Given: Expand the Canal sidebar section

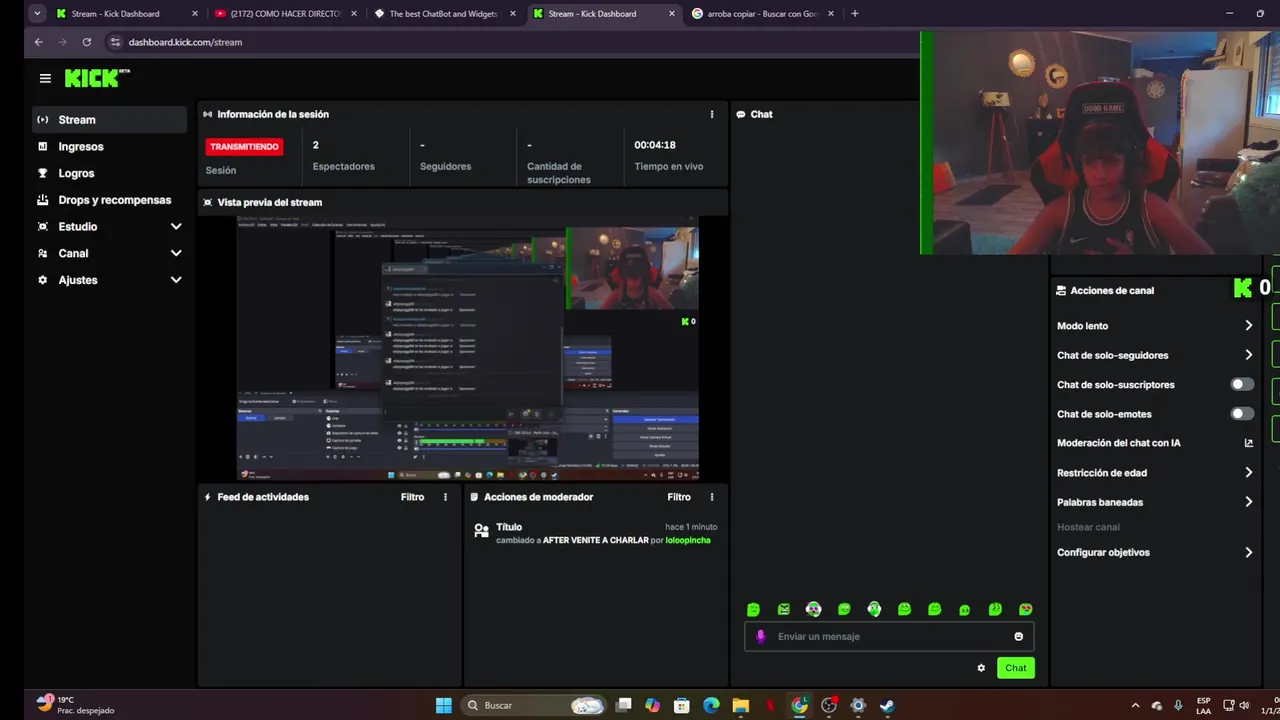Looking at the screenshot, I should (109, 254).
